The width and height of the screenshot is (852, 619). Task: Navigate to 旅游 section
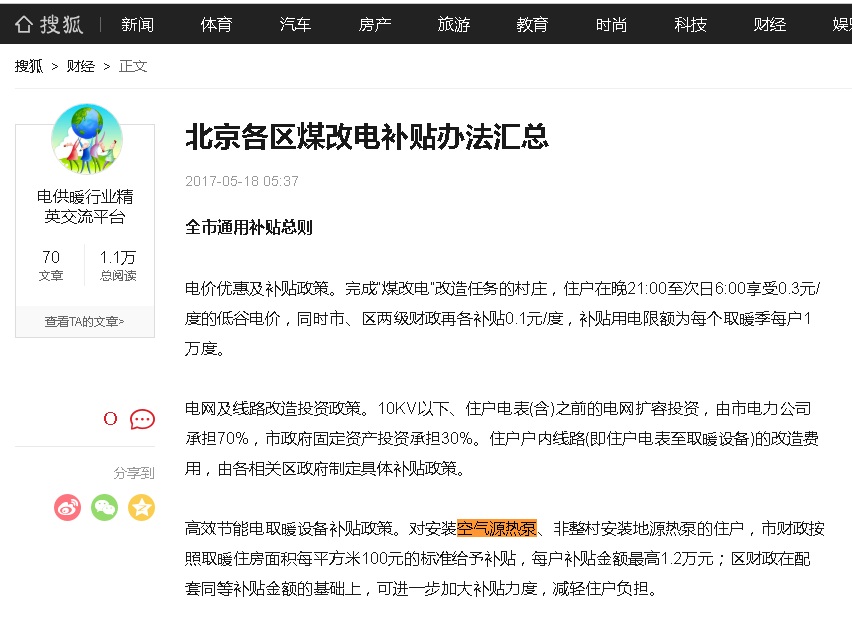pyautogui.click(x=453, y=25)
